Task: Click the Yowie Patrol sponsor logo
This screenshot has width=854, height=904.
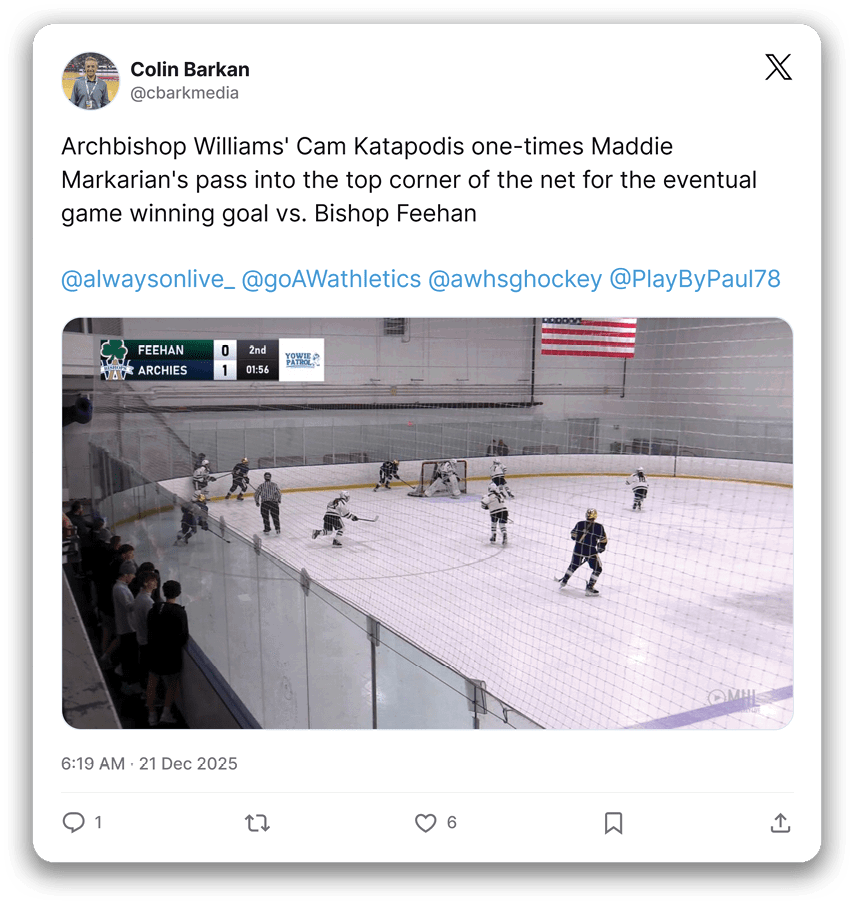Action: click(x=302, y=360)
